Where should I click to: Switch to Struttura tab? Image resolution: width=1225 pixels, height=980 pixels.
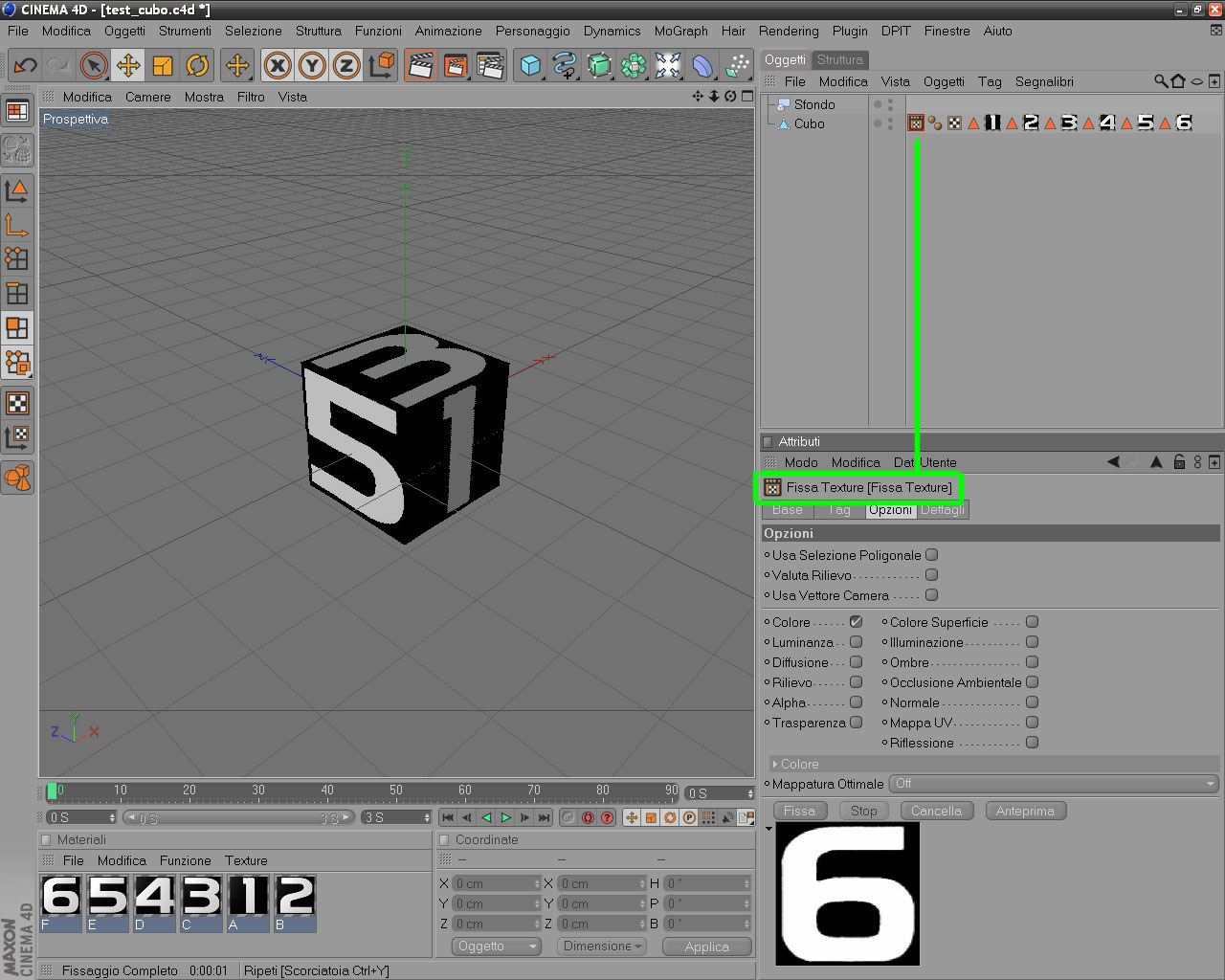[x=840, y=59]
